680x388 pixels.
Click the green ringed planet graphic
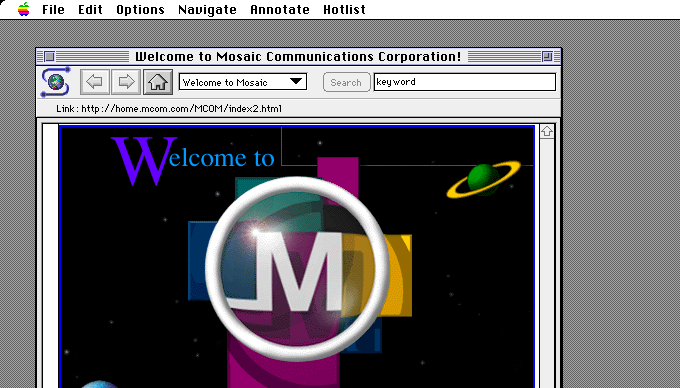tap(484, 179)
